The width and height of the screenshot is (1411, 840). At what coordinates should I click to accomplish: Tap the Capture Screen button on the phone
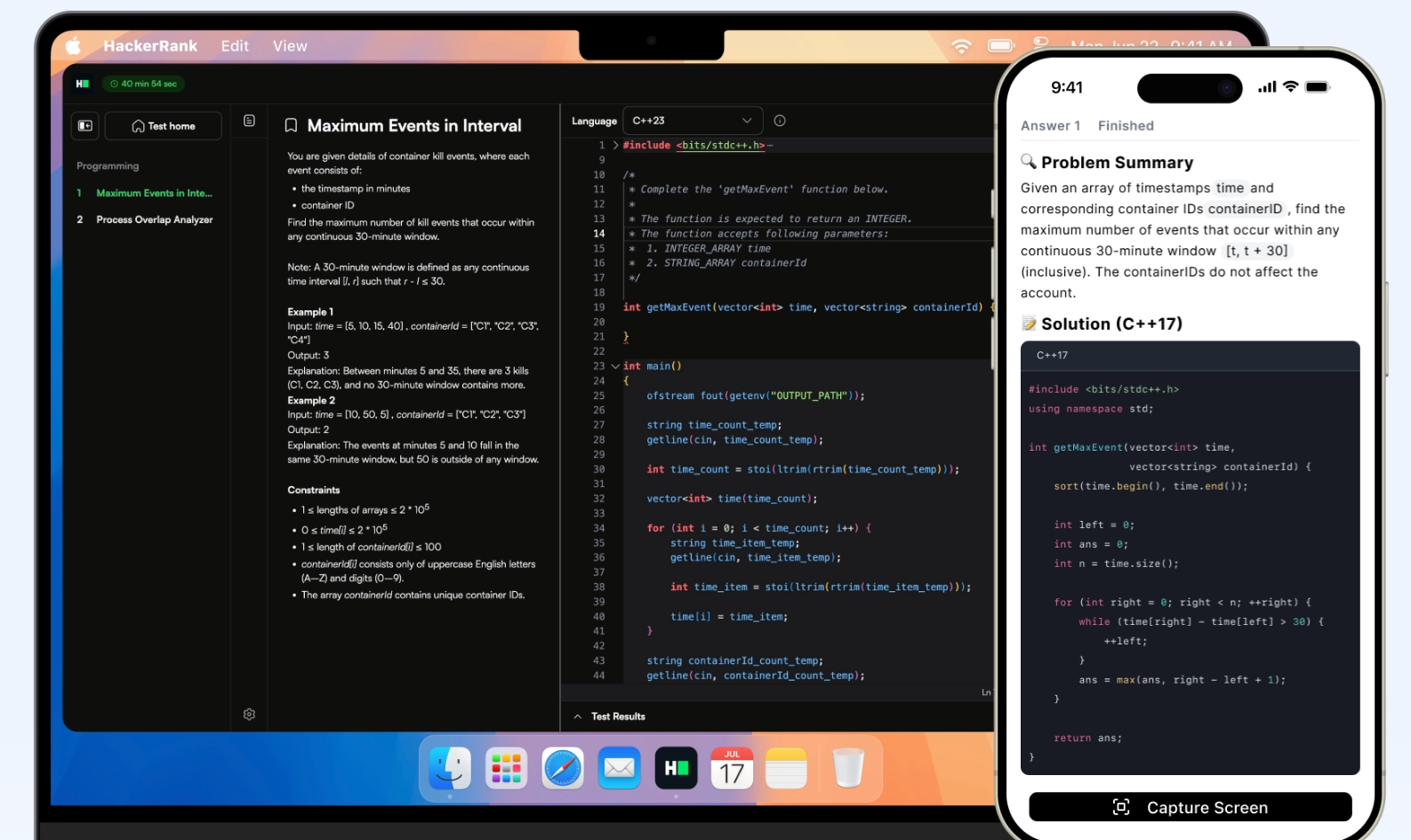pyautogui.click(x=1190, y=807)
